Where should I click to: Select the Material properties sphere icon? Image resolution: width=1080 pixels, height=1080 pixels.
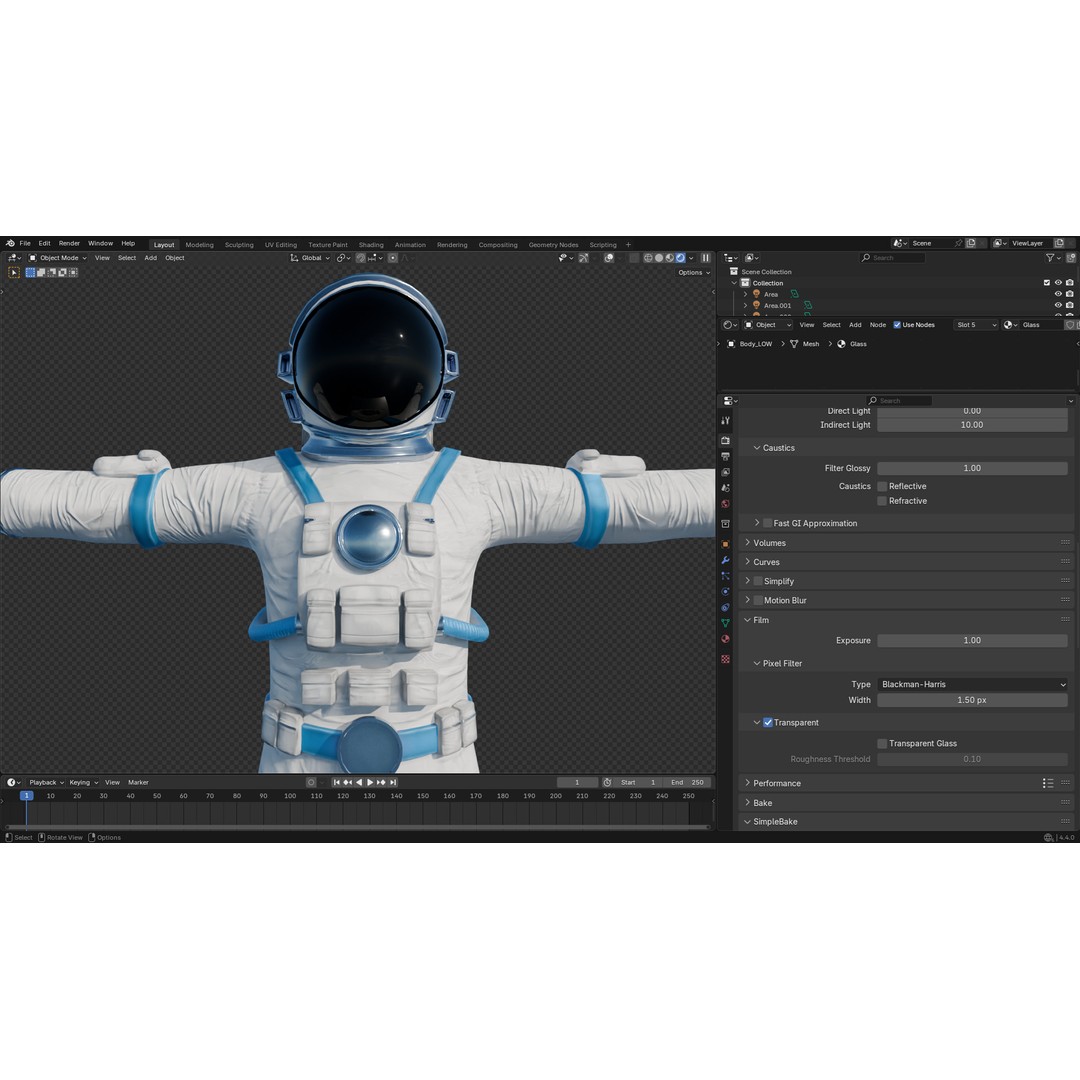[x=725, y=637]
